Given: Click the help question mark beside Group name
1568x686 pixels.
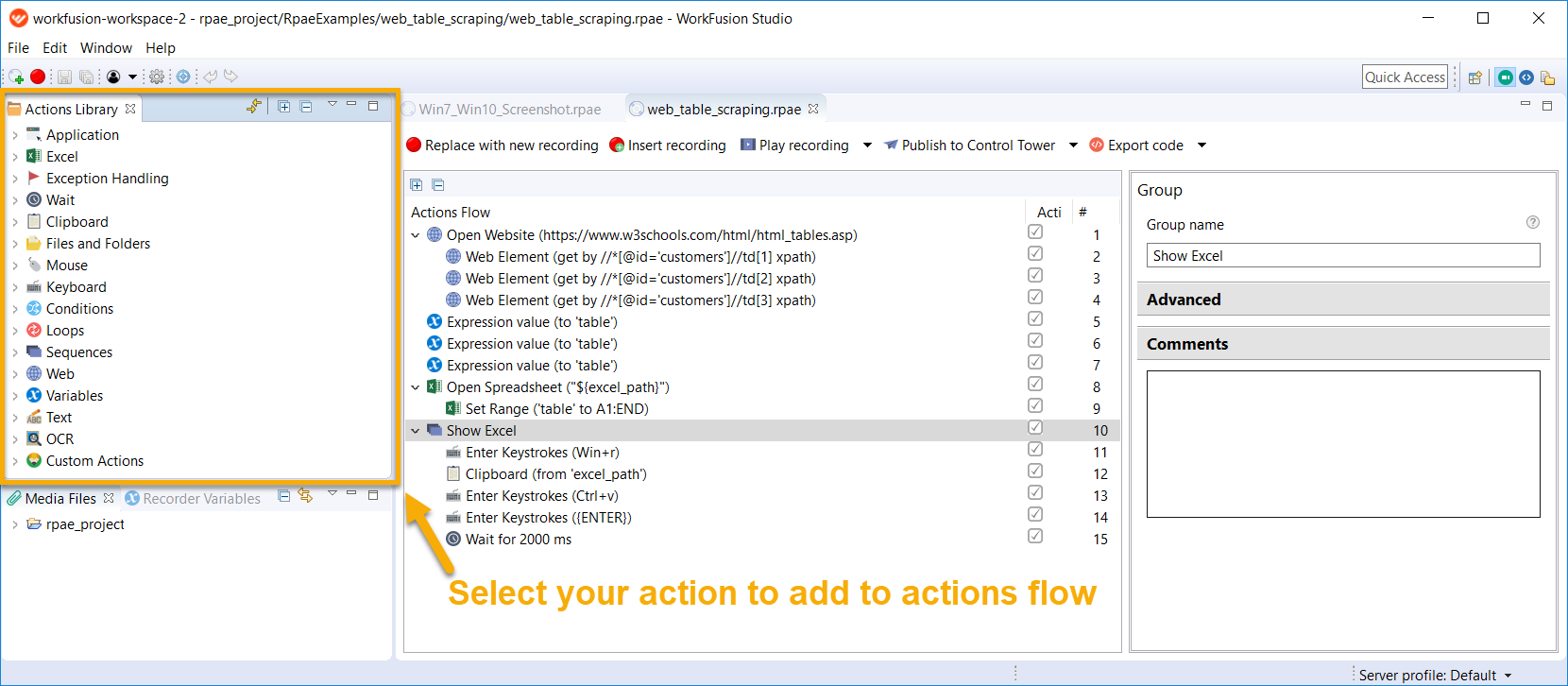Looking at the screenshot, I should coord(1533,222).
